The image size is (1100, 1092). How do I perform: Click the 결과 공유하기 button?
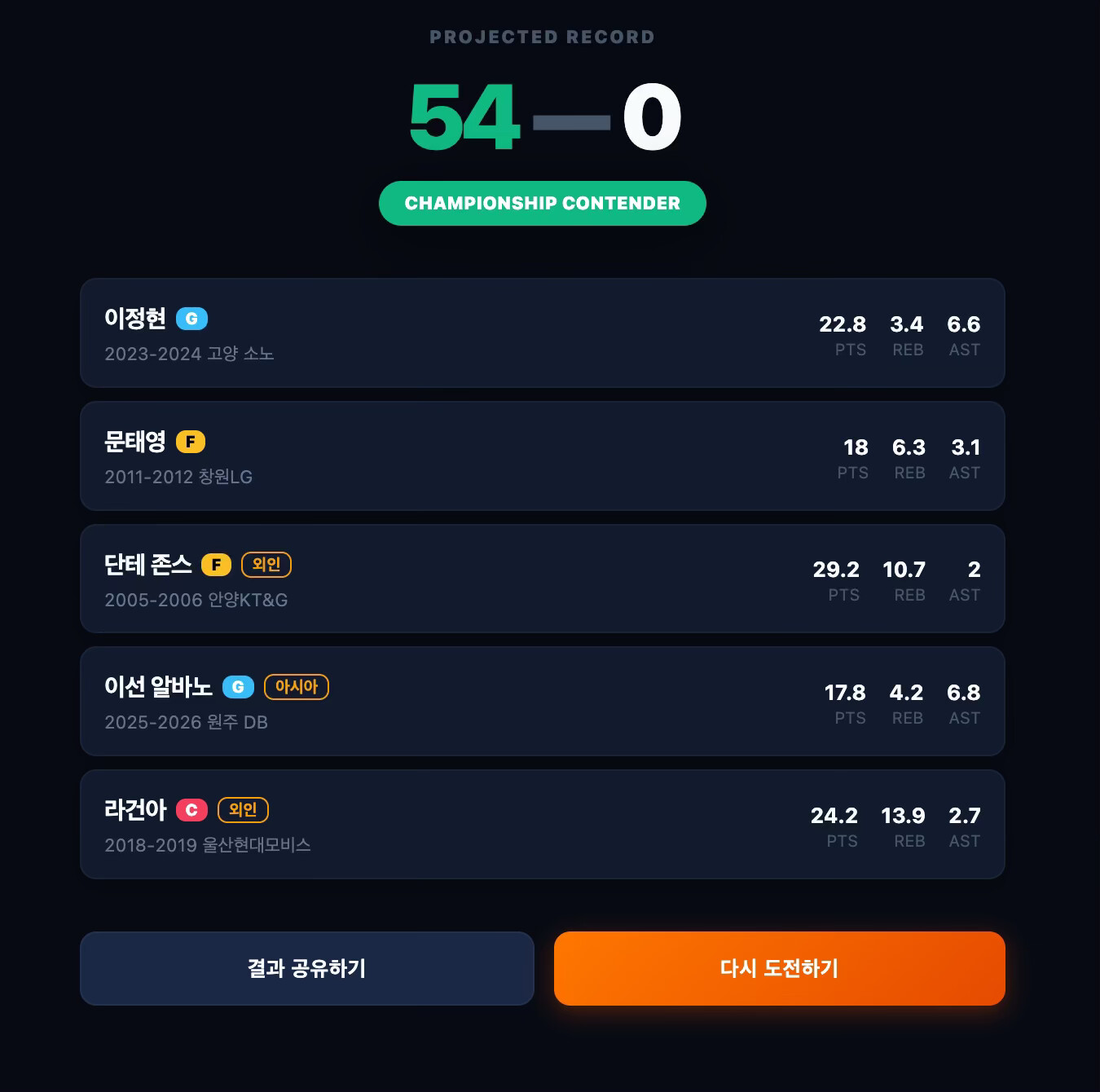pyautogui.click(x=307, y=968)
